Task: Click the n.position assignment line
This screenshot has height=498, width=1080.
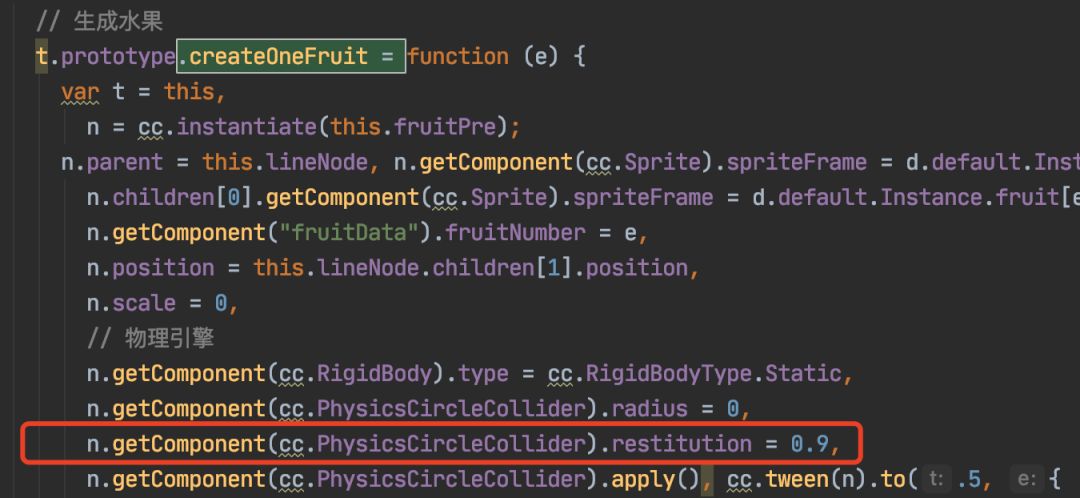Action: 387,268
